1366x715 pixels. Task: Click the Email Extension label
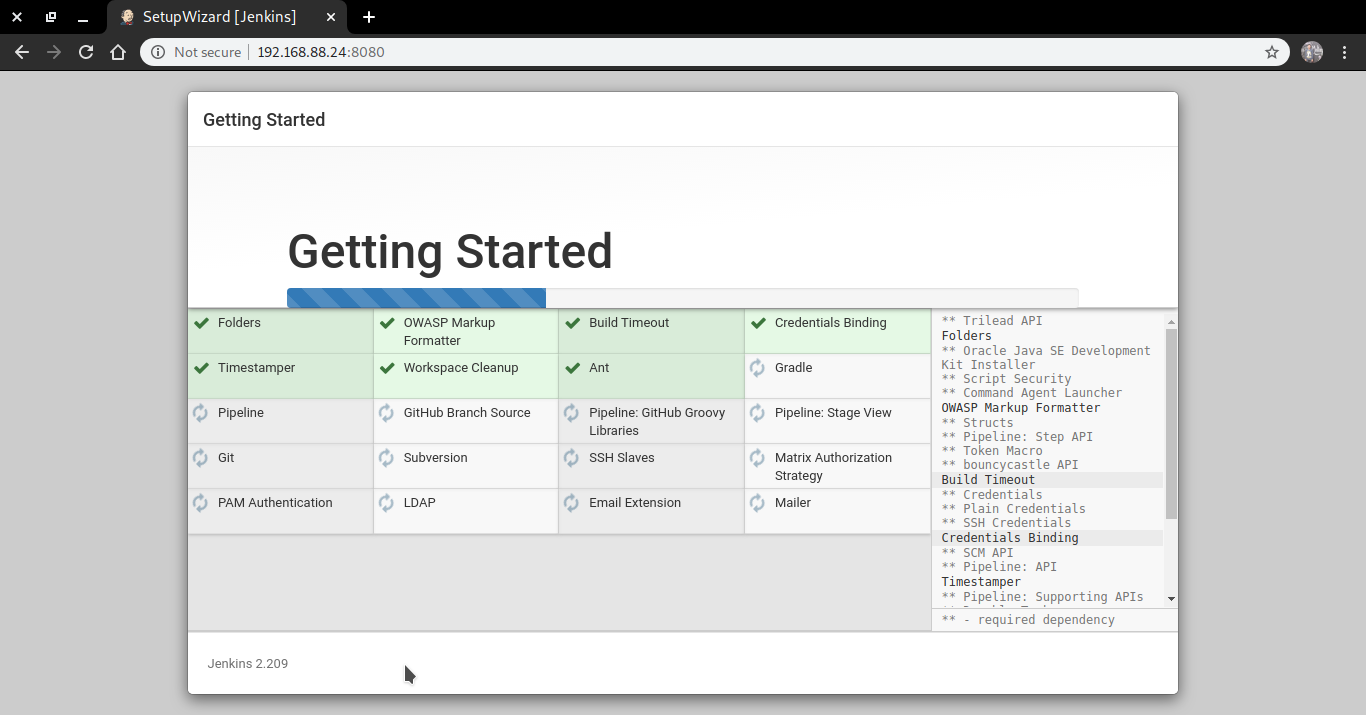pyautogui.click(x=635, y=503)
